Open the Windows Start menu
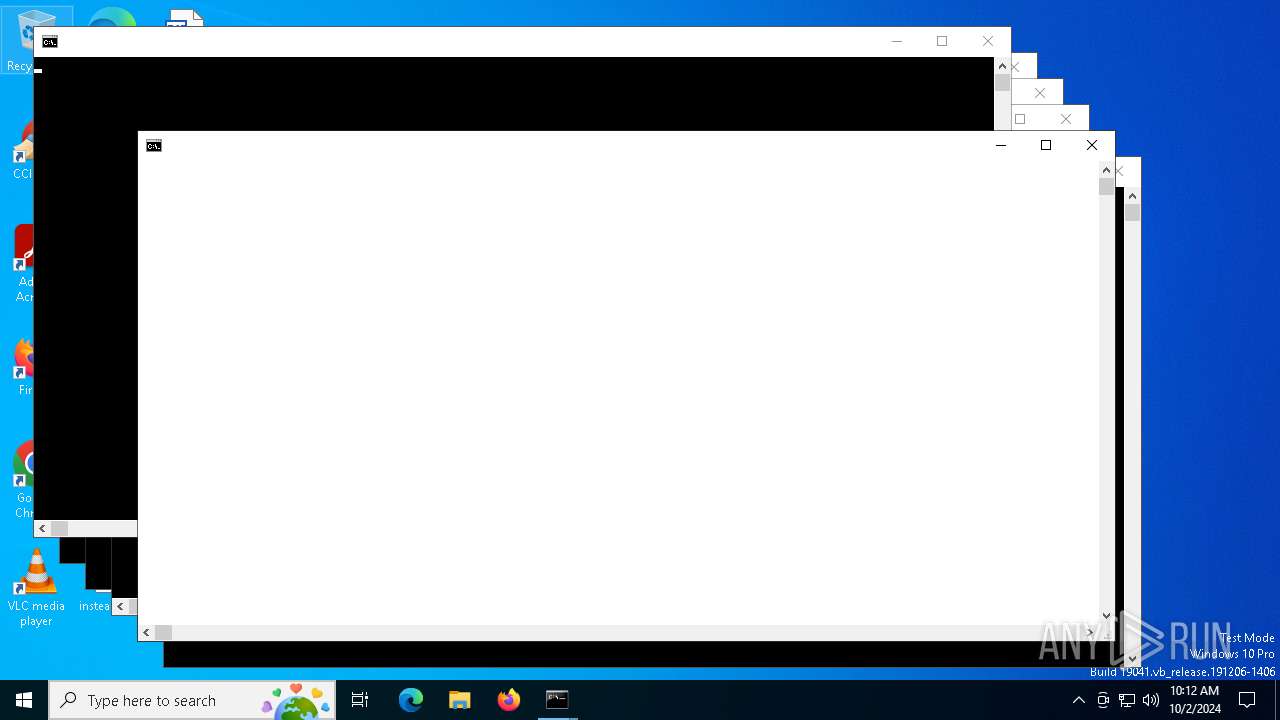This screenshot has height=720, width=1280. tap(24, 700)
